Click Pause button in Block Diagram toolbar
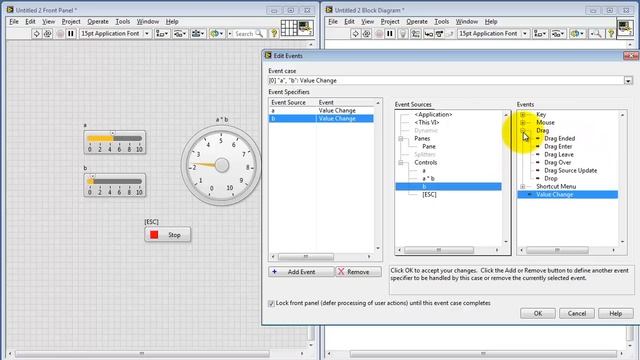The image size is (640, 360). (x=390, y=33)
